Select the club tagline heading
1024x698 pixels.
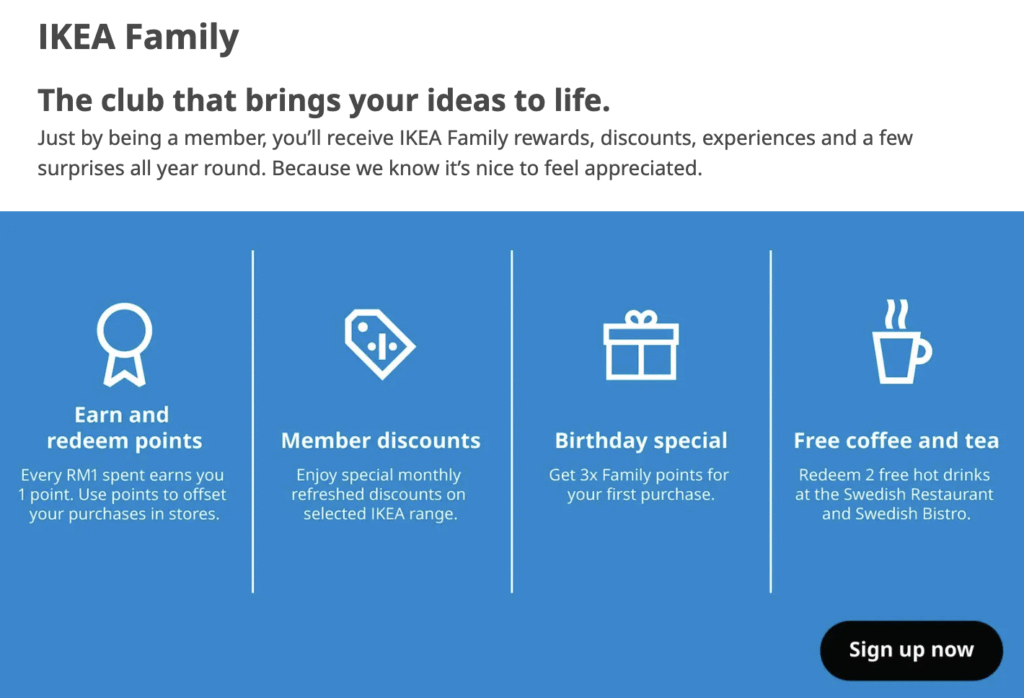[323, 101]
